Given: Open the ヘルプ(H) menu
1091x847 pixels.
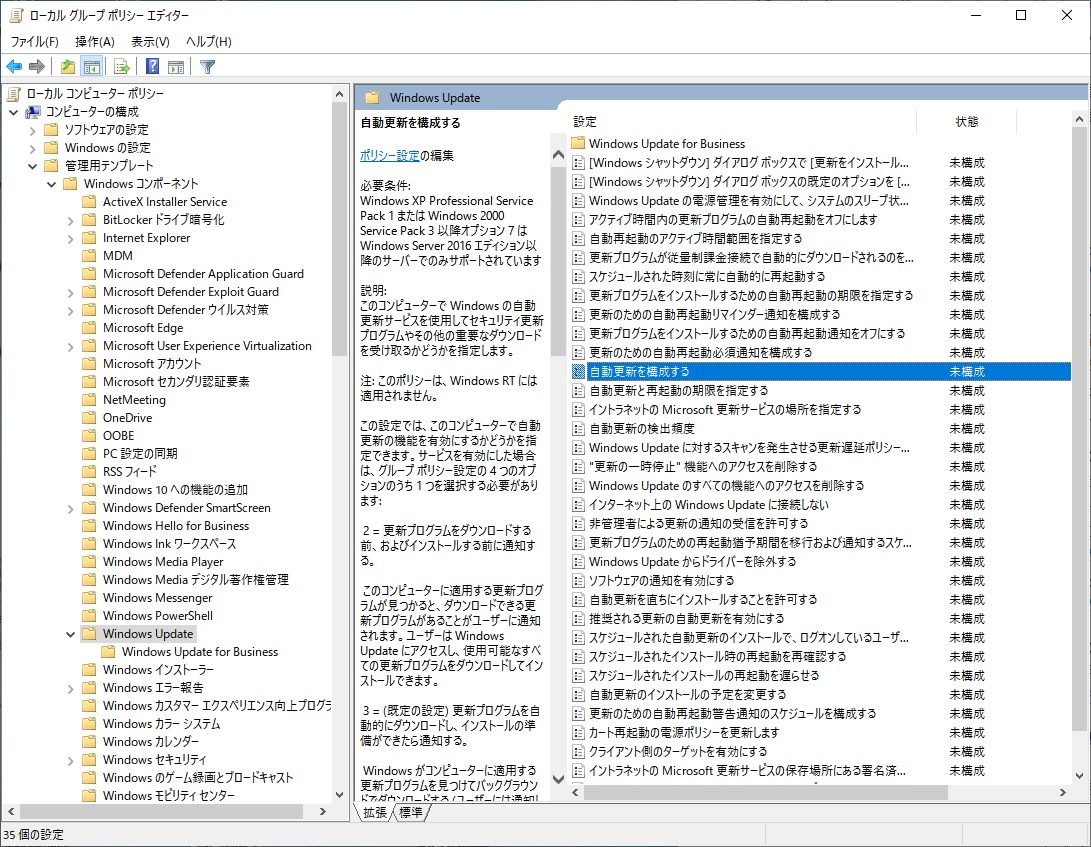Looking at the screenshot, I should pos(209,42).
